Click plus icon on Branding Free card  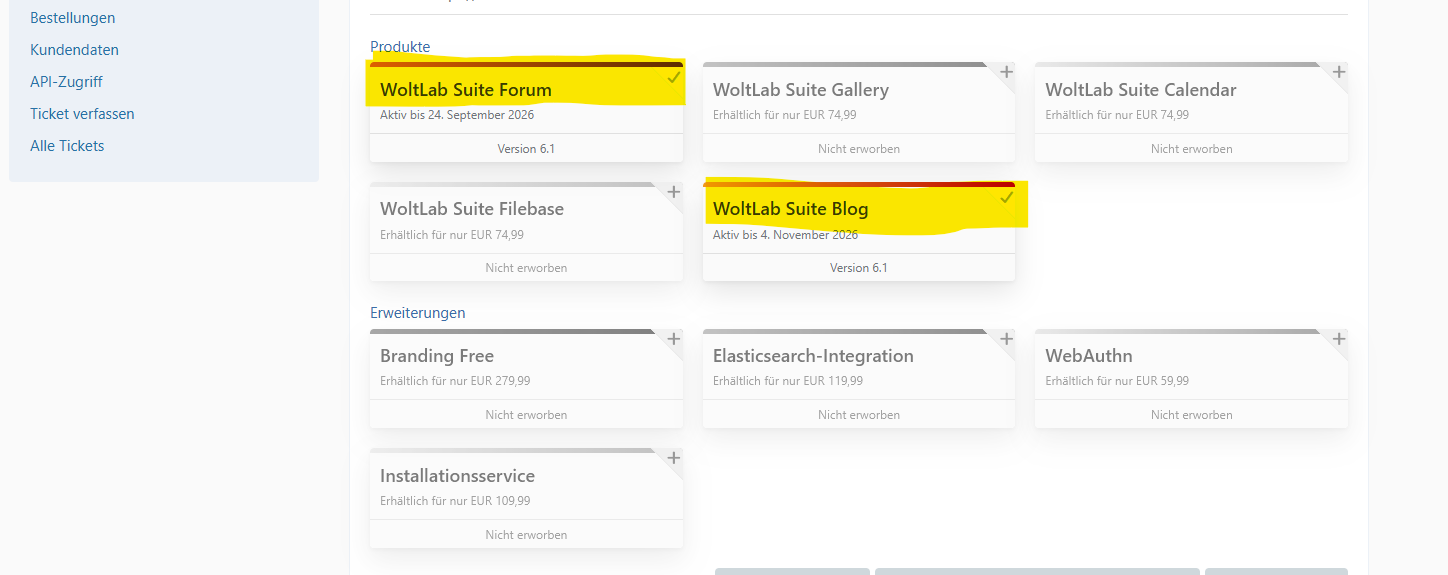[673, 339]
